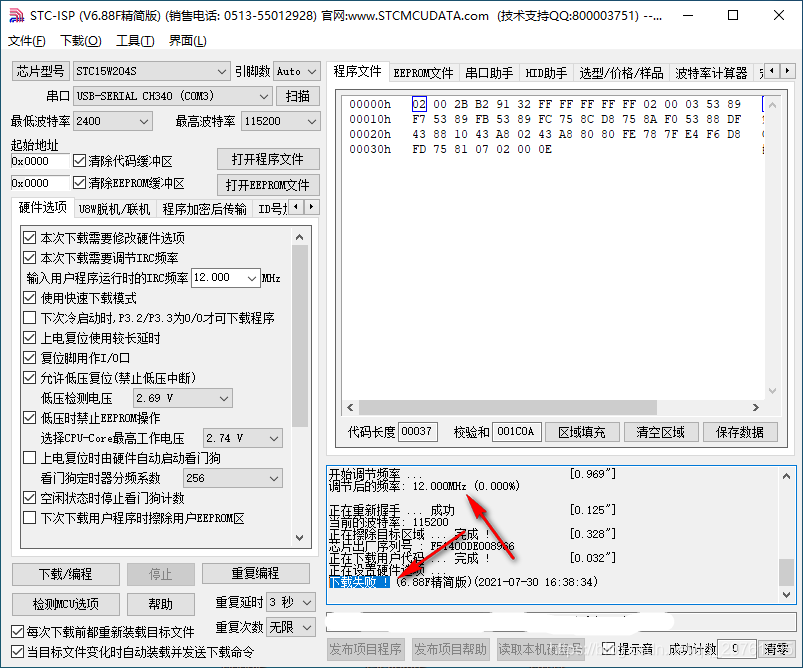Open watchdog prescaler 256 dropdown

tap(233, 478)
